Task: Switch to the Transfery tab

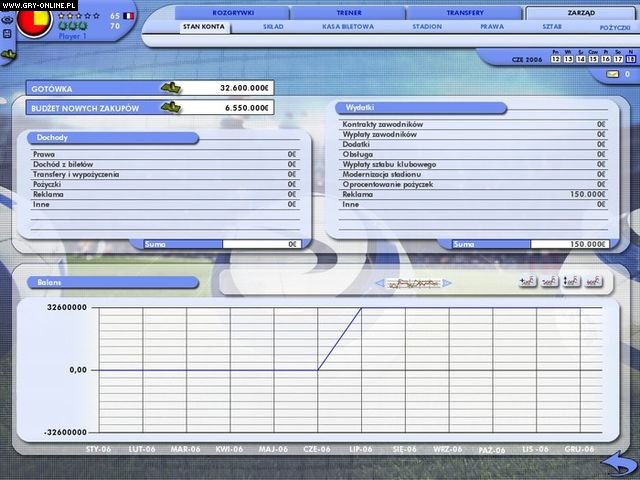Action: pyautogui.click(x=463, y=13)
